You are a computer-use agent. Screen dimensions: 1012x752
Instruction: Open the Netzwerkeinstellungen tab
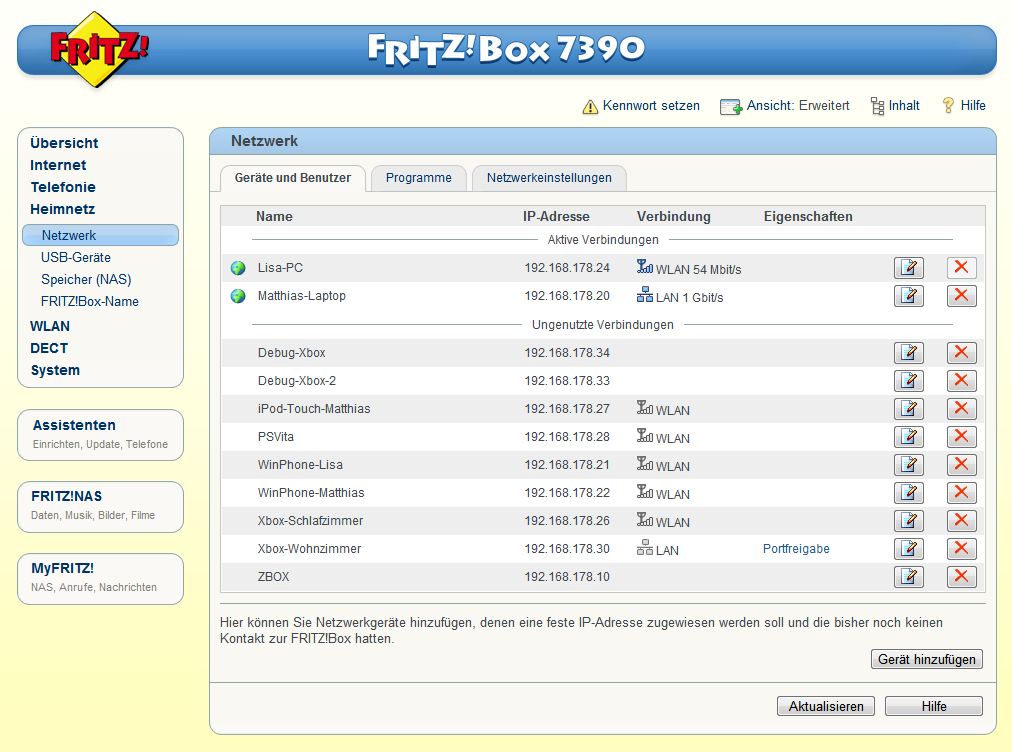coord(549,178)
